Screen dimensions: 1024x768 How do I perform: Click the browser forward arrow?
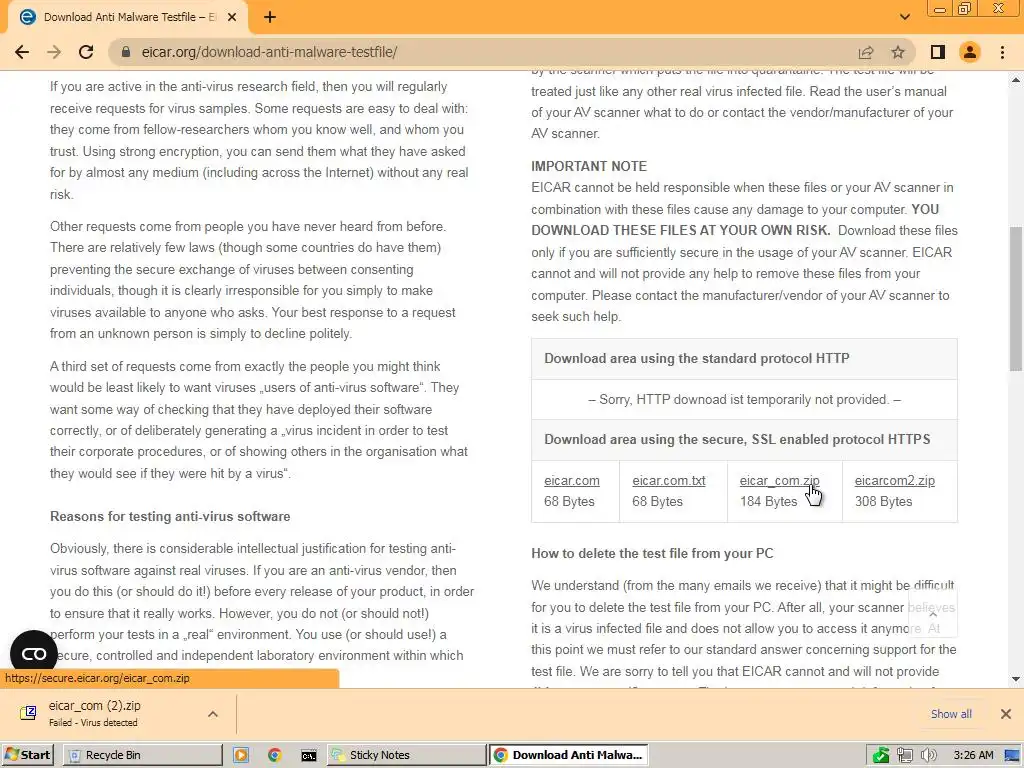coord(54,52)
